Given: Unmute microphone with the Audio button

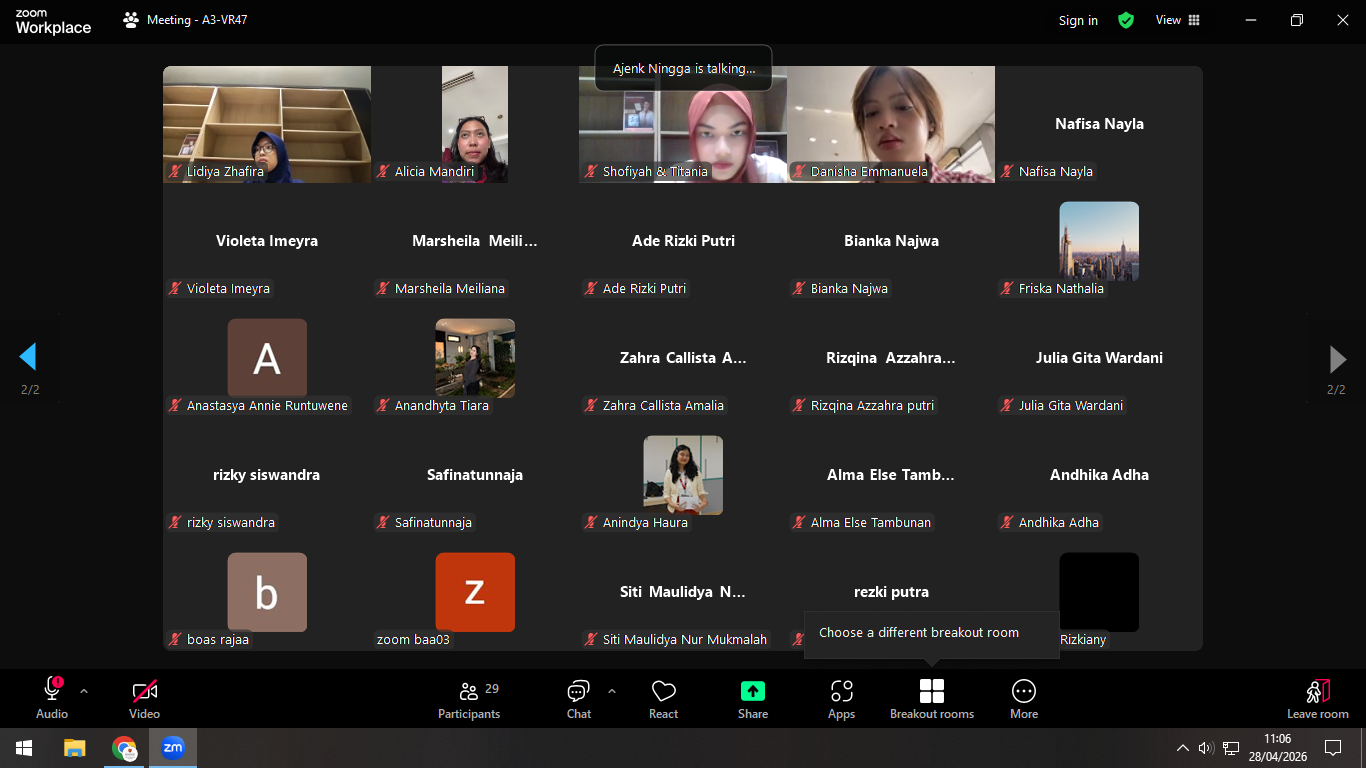Looking at the screenshot, I should [x=52, y=698].
